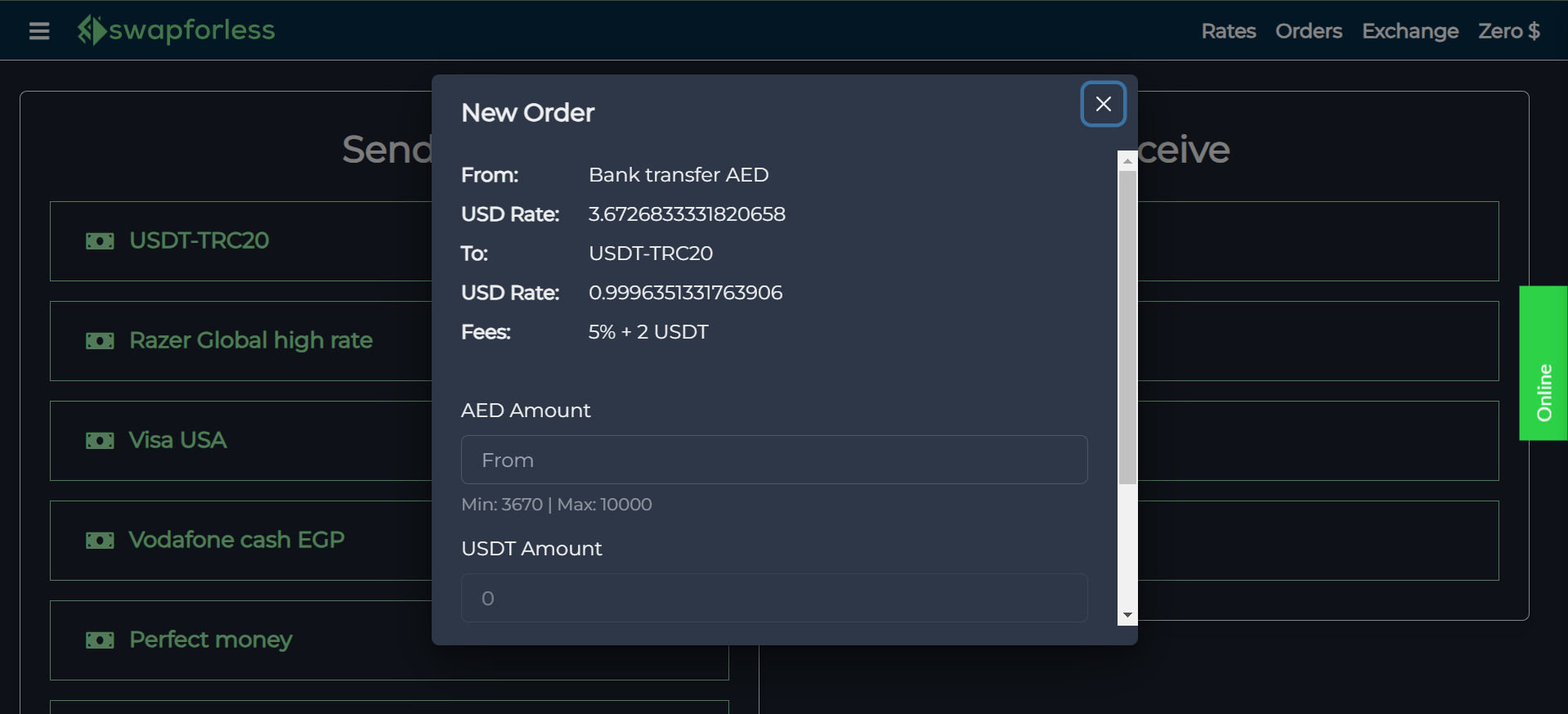The width and height of the screenshot is (1568, 714).
Task: Select the Zero $ menu item
Action: coord(1508,30)
